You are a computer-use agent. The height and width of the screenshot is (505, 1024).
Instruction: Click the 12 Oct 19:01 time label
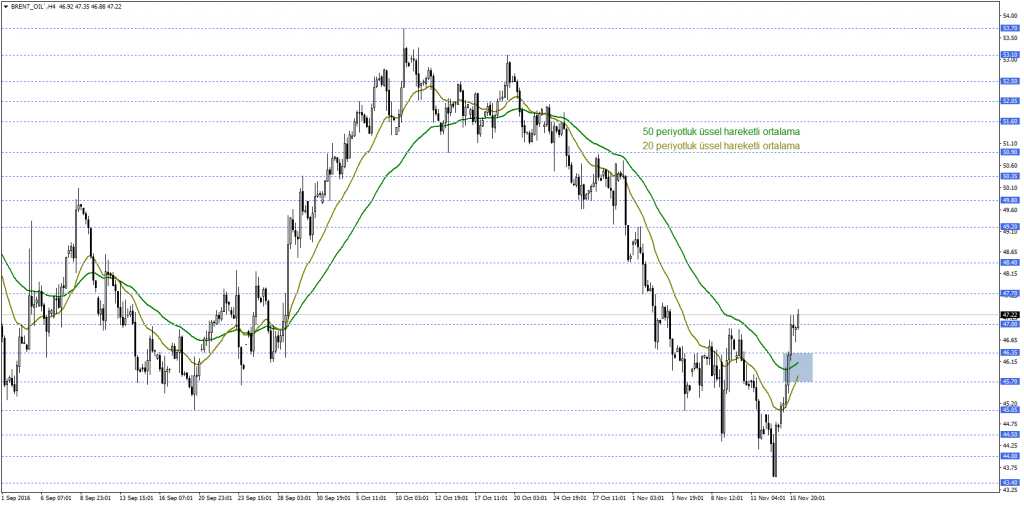point(452,497)
